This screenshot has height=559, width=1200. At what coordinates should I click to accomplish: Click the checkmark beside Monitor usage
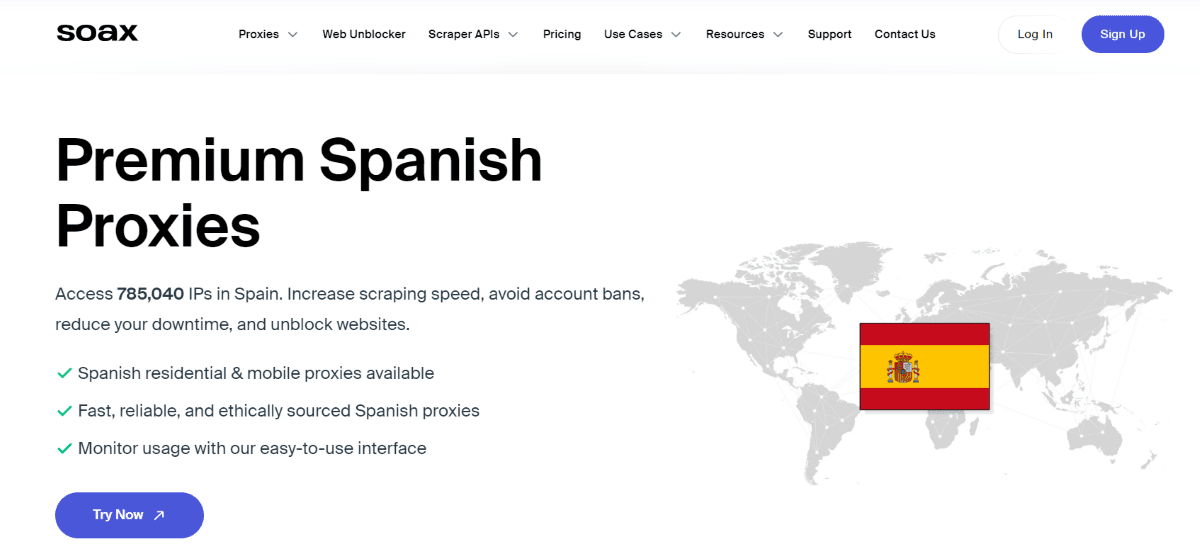tap(64, 449)
